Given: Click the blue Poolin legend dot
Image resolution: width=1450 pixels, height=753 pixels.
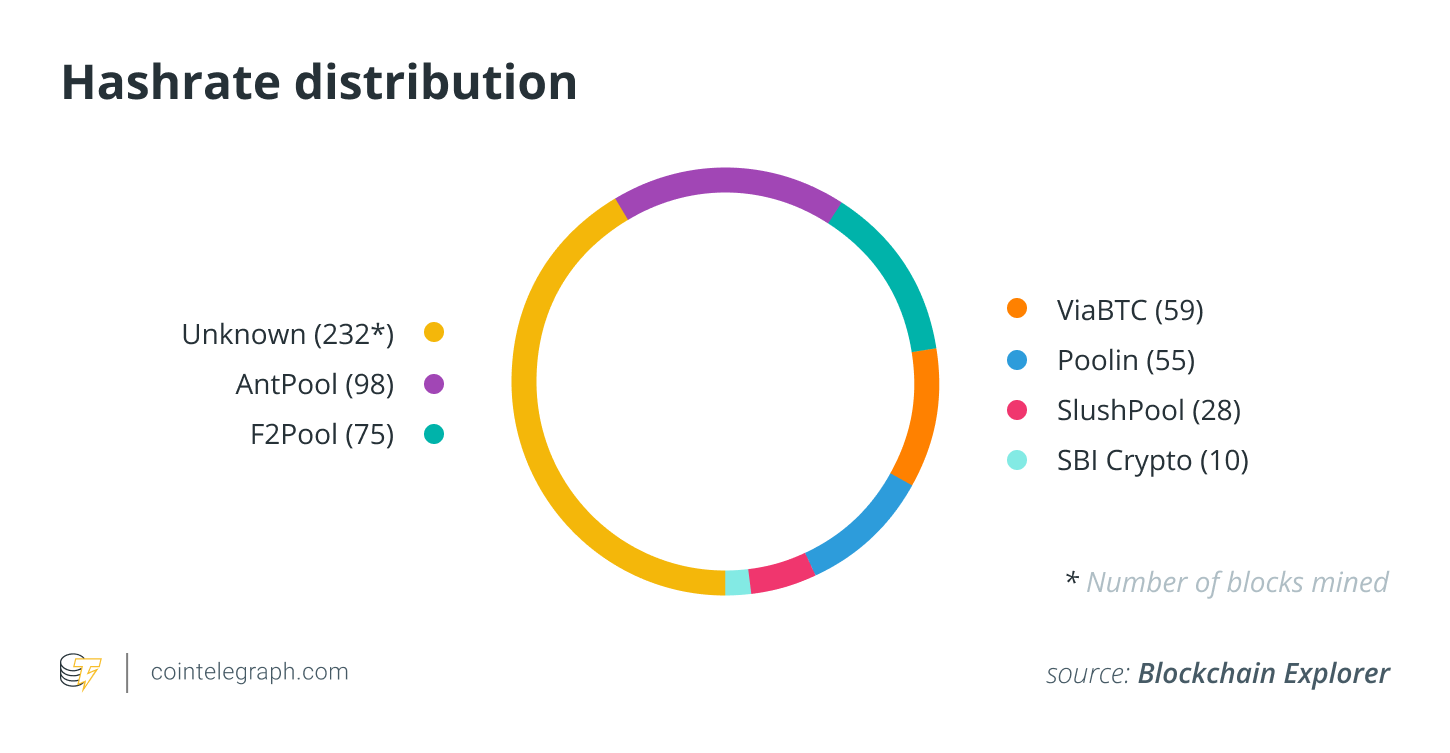Looking at the screenshot, I should coord(1017,359).
